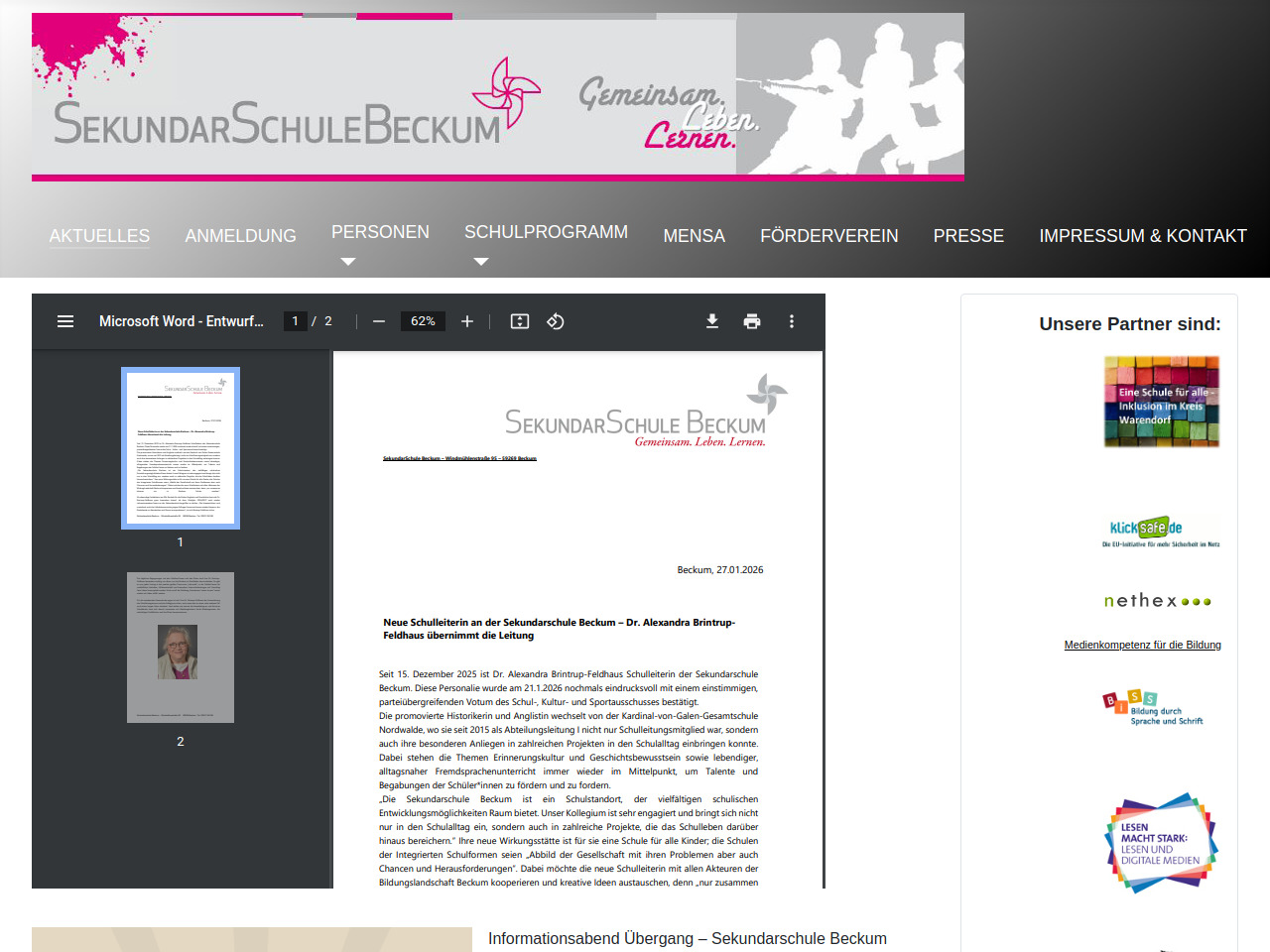Open the Medienkompetenz für die Bildung link
The image size is (1270, 952).
[x=1142, y=645]
